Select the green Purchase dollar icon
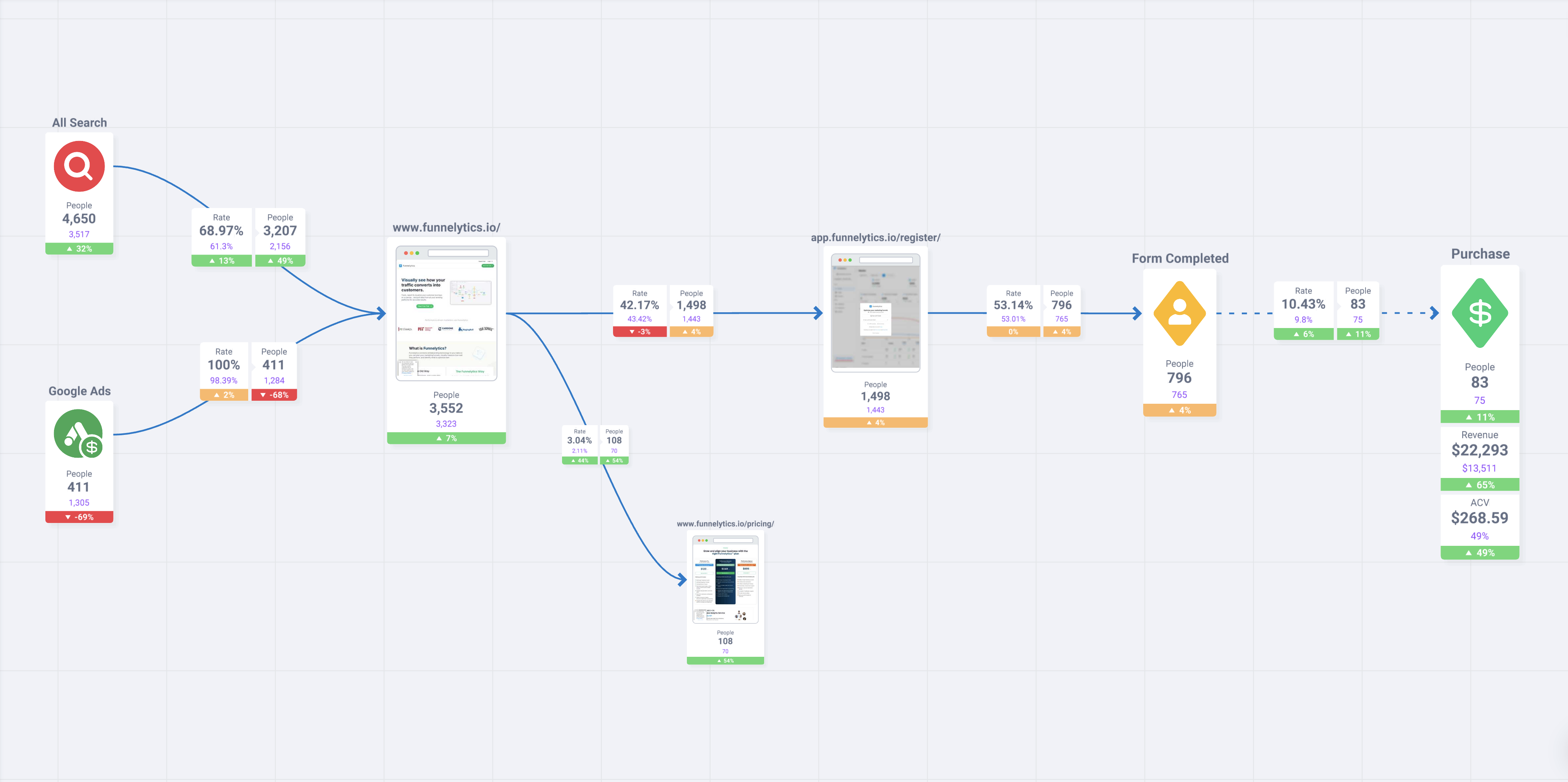Image resolution: width=1568 pixels, height=782 pixels. coord(1479,313)
